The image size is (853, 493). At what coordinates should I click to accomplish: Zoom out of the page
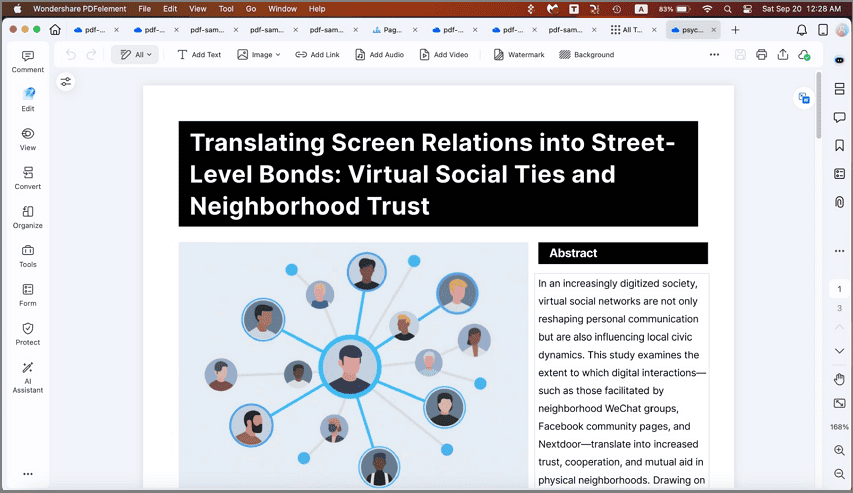click(x=839, y=474)
